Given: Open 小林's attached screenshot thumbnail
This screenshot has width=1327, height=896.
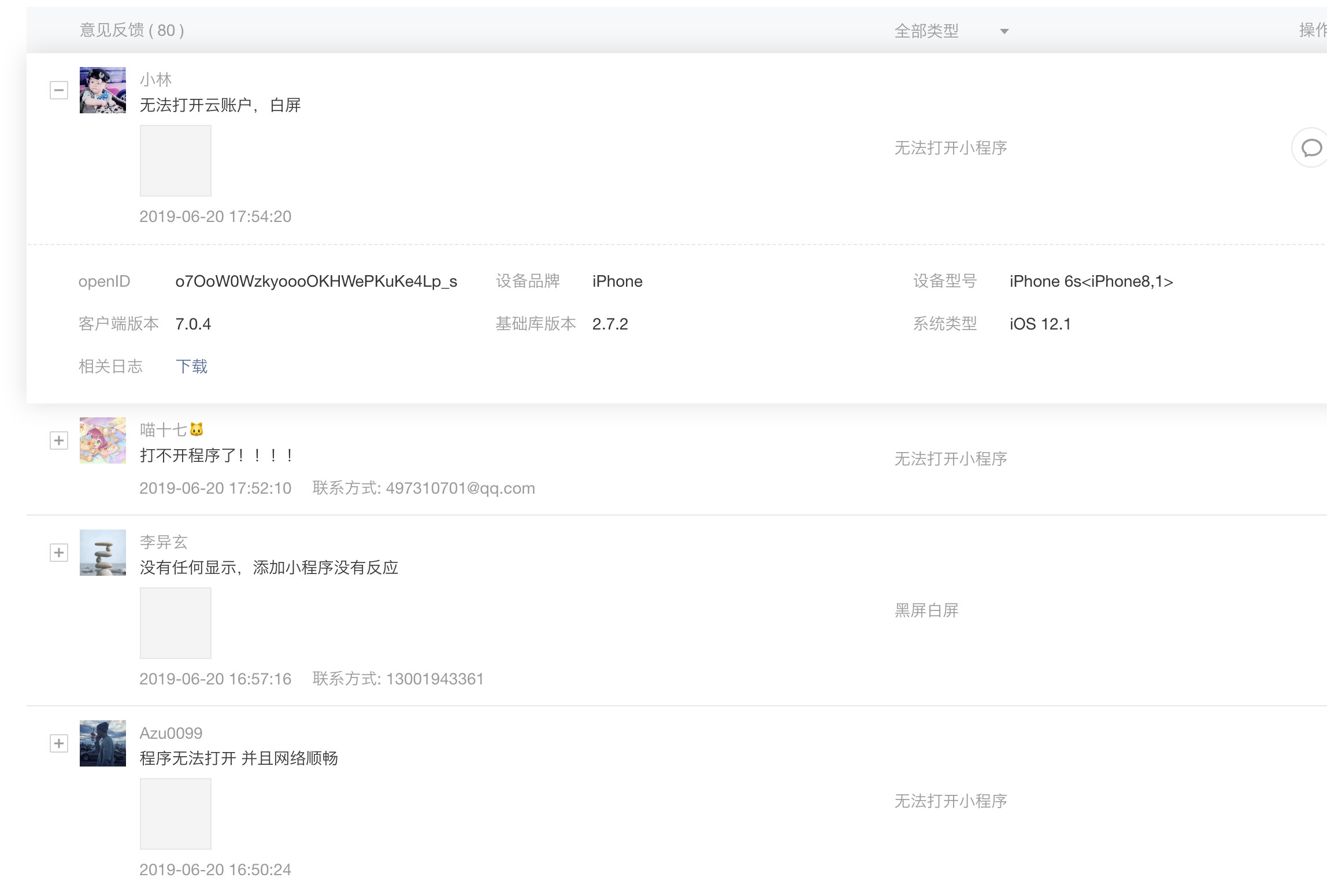Looking at the screenshot, I should tap(176, 161).
